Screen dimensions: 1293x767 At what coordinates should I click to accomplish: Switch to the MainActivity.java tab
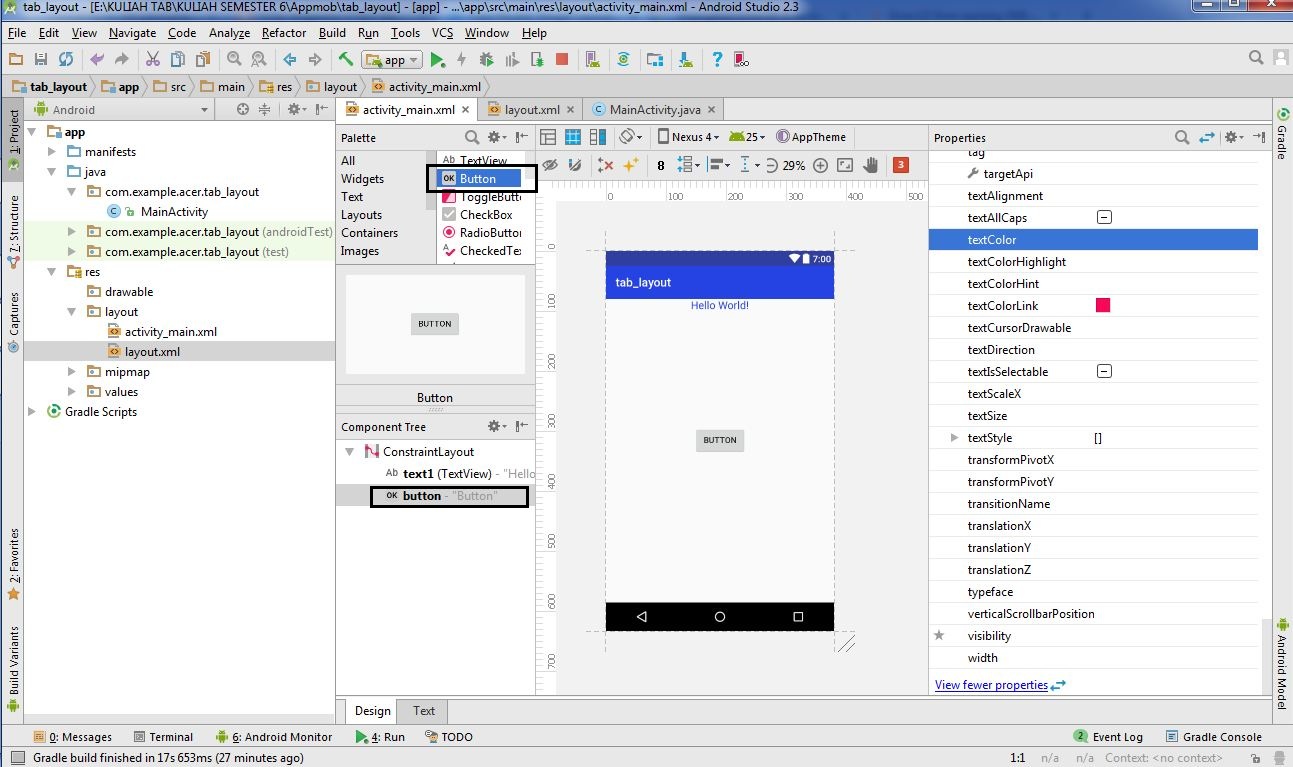(655, 110)
